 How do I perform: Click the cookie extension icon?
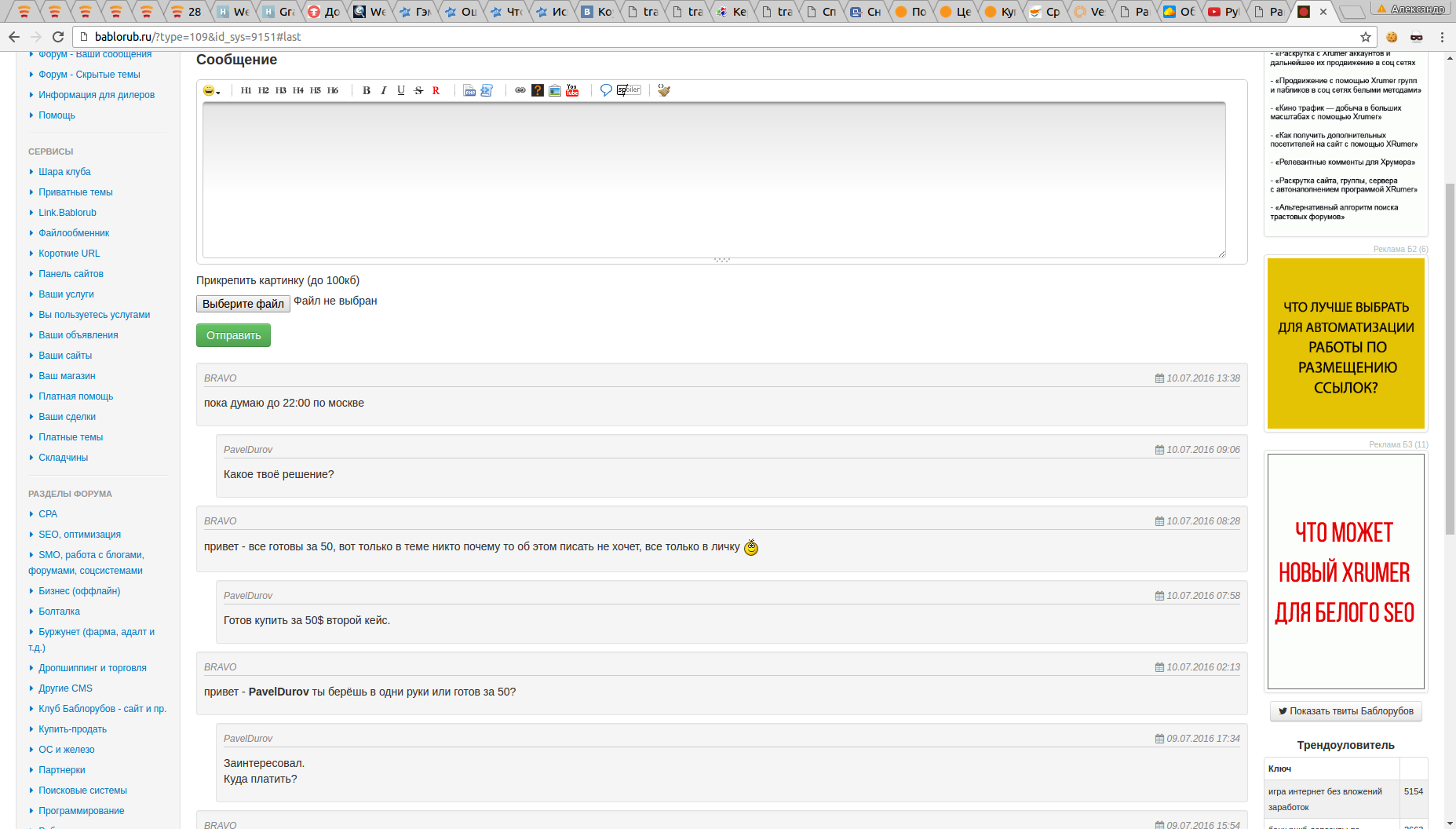click(x=1392, y=37)
